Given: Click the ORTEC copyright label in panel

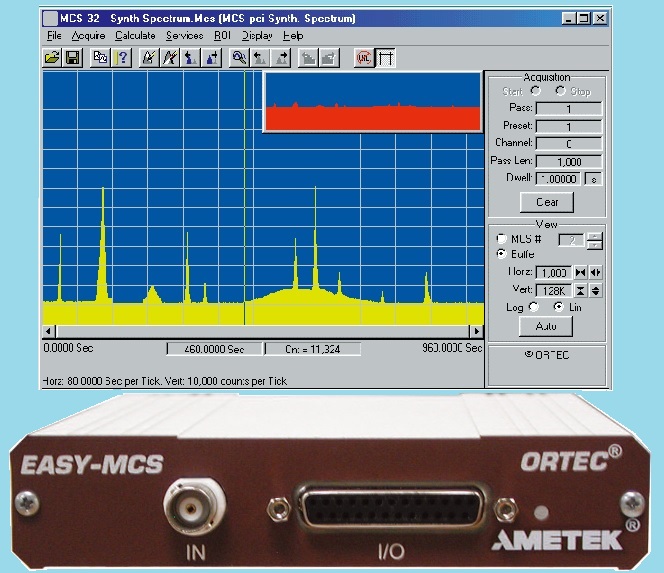Looking at the screenshot, I should pos(546,355).
